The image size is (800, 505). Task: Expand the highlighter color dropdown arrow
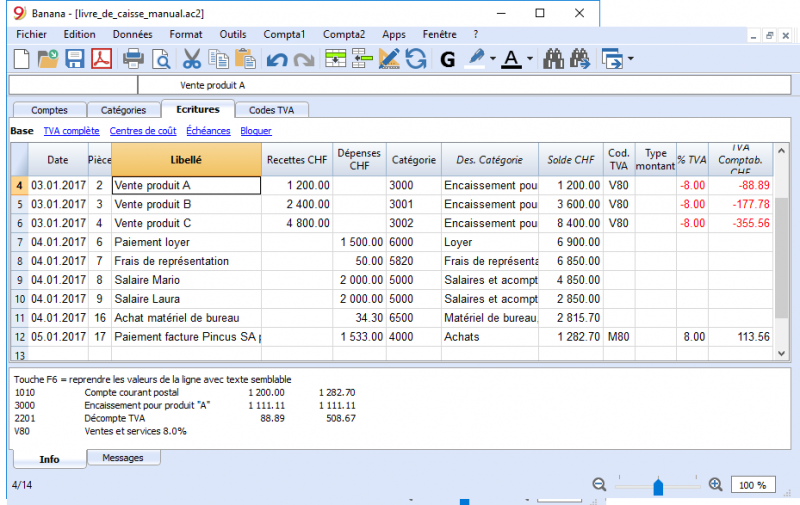[492, 59]
